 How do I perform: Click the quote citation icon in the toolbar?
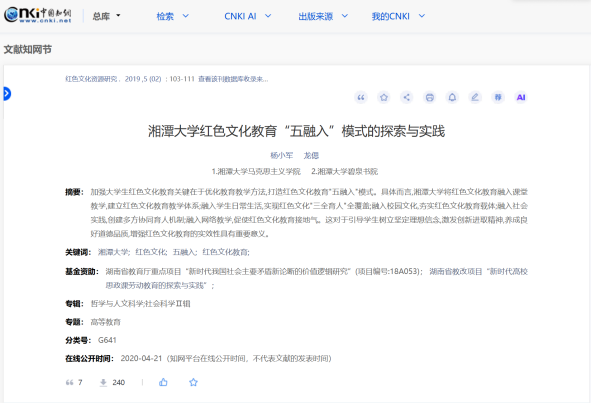361,98
